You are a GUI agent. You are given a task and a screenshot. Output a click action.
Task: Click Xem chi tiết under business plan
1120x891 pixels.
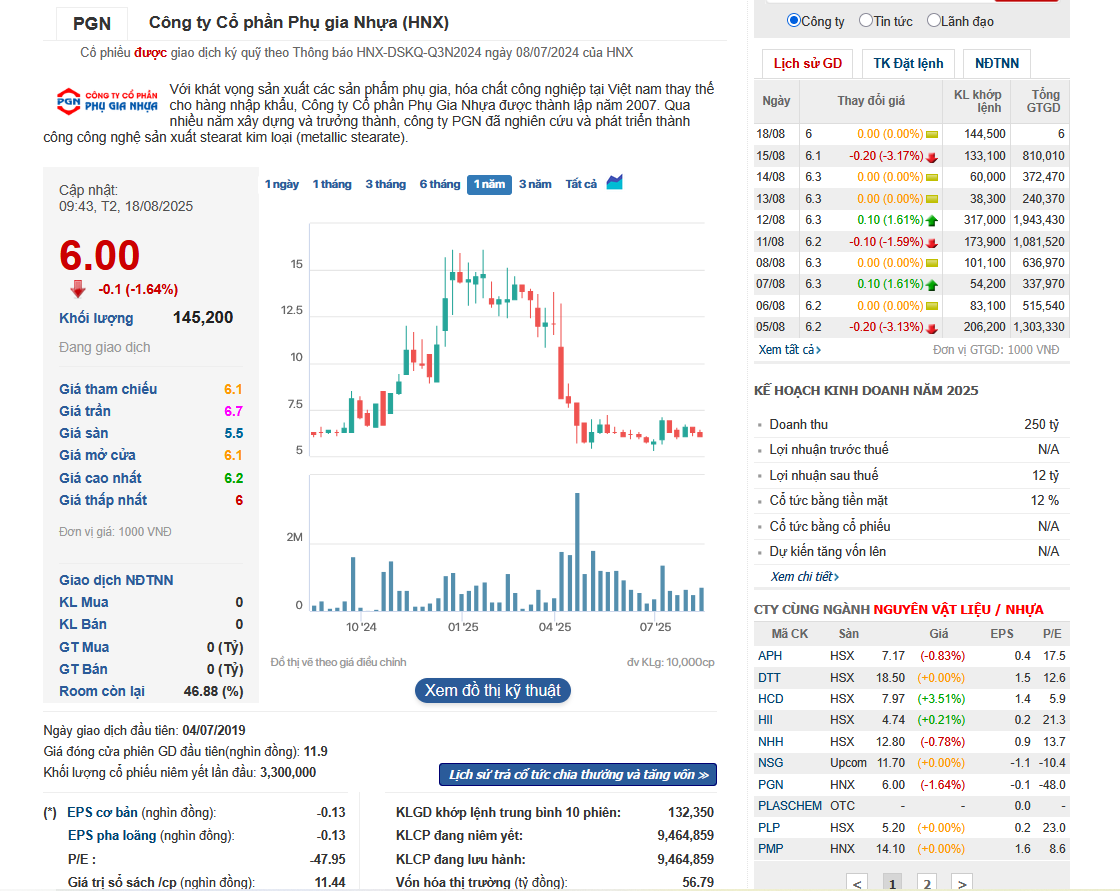pyautogui.click(x=804, y=577)
